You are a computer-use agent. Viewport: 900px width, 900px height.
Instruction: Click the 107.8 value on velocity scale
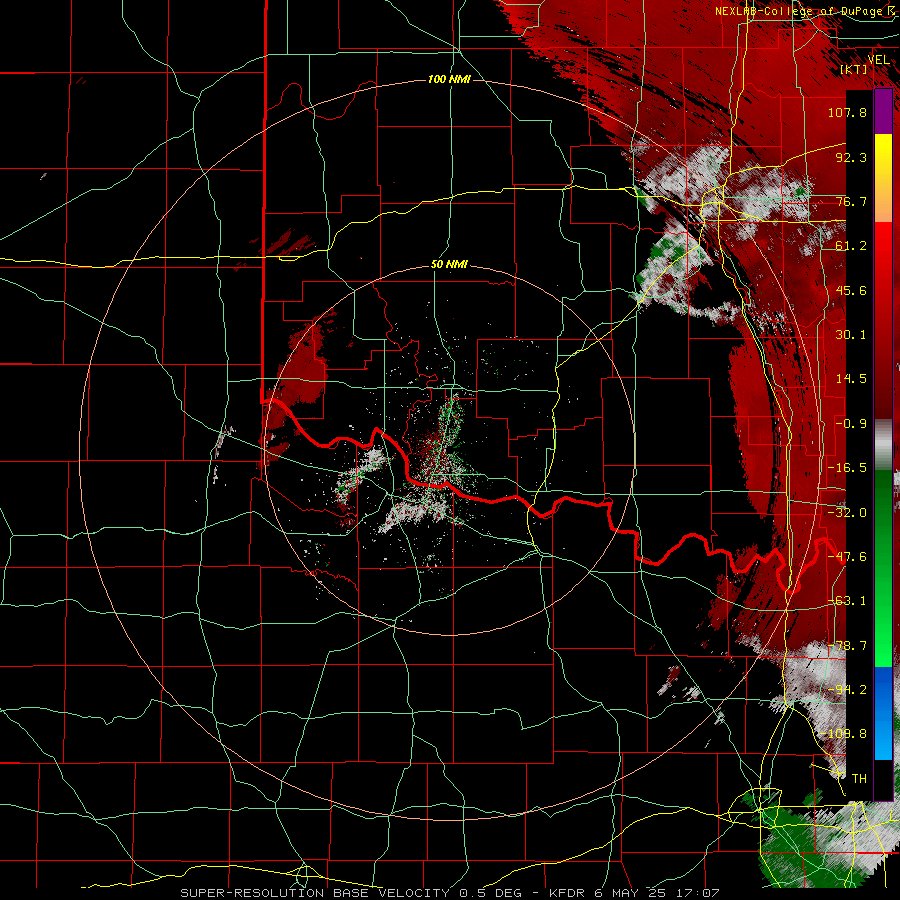[847, 112]
